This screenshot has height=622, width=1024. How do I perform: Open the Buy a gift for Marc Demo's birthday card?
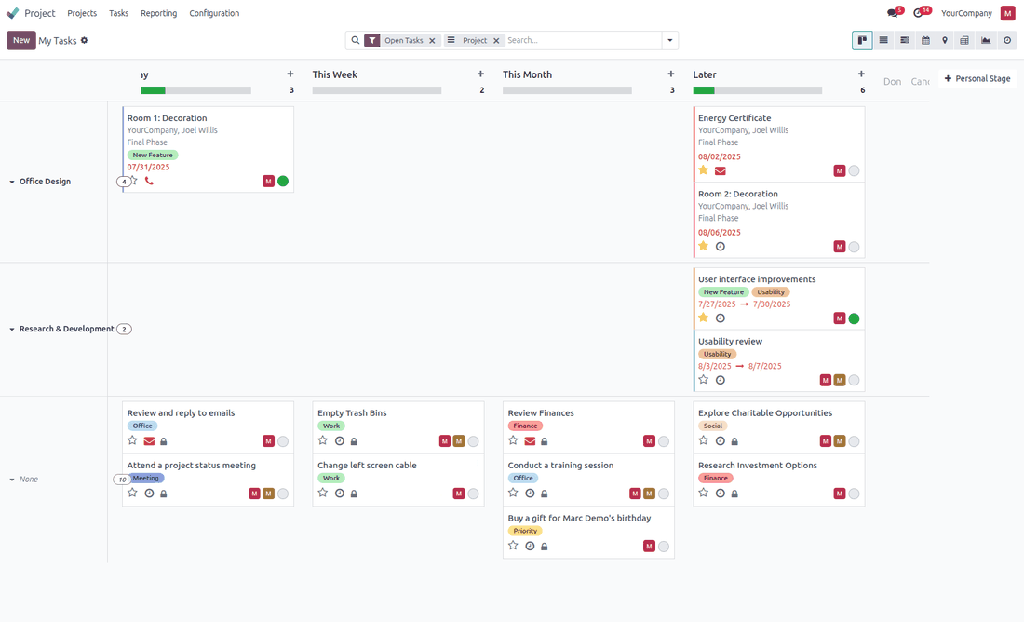(588, 532)
